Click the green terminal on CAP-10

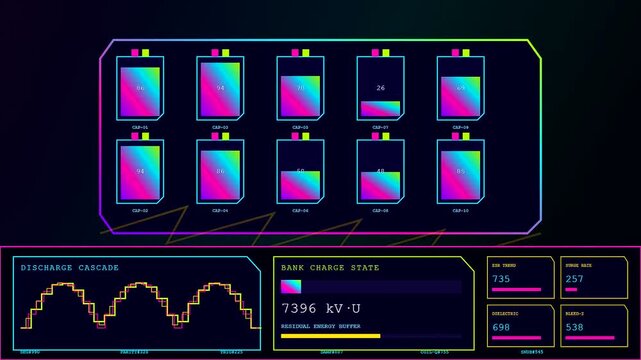[x=466, y=136]
